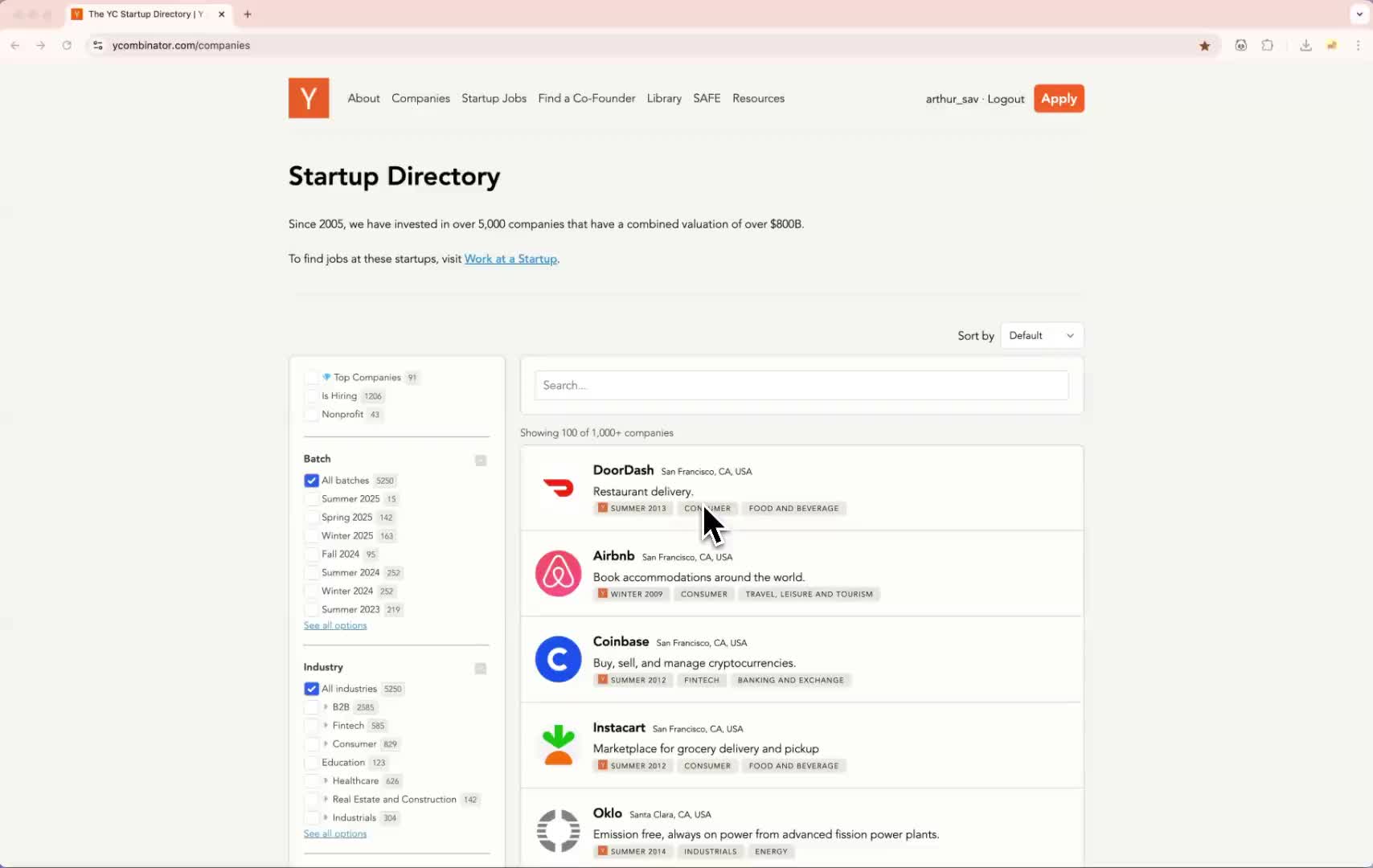Collapse the Batch filter section
This screenshot has height=868, width=1373.
(x=481, y=461)
